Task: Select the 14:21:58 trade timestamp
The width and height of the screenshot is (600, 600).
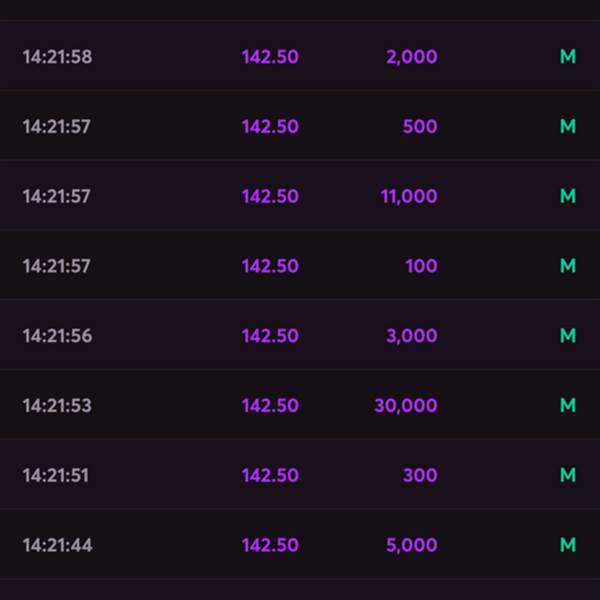Action: pos(57,57)
